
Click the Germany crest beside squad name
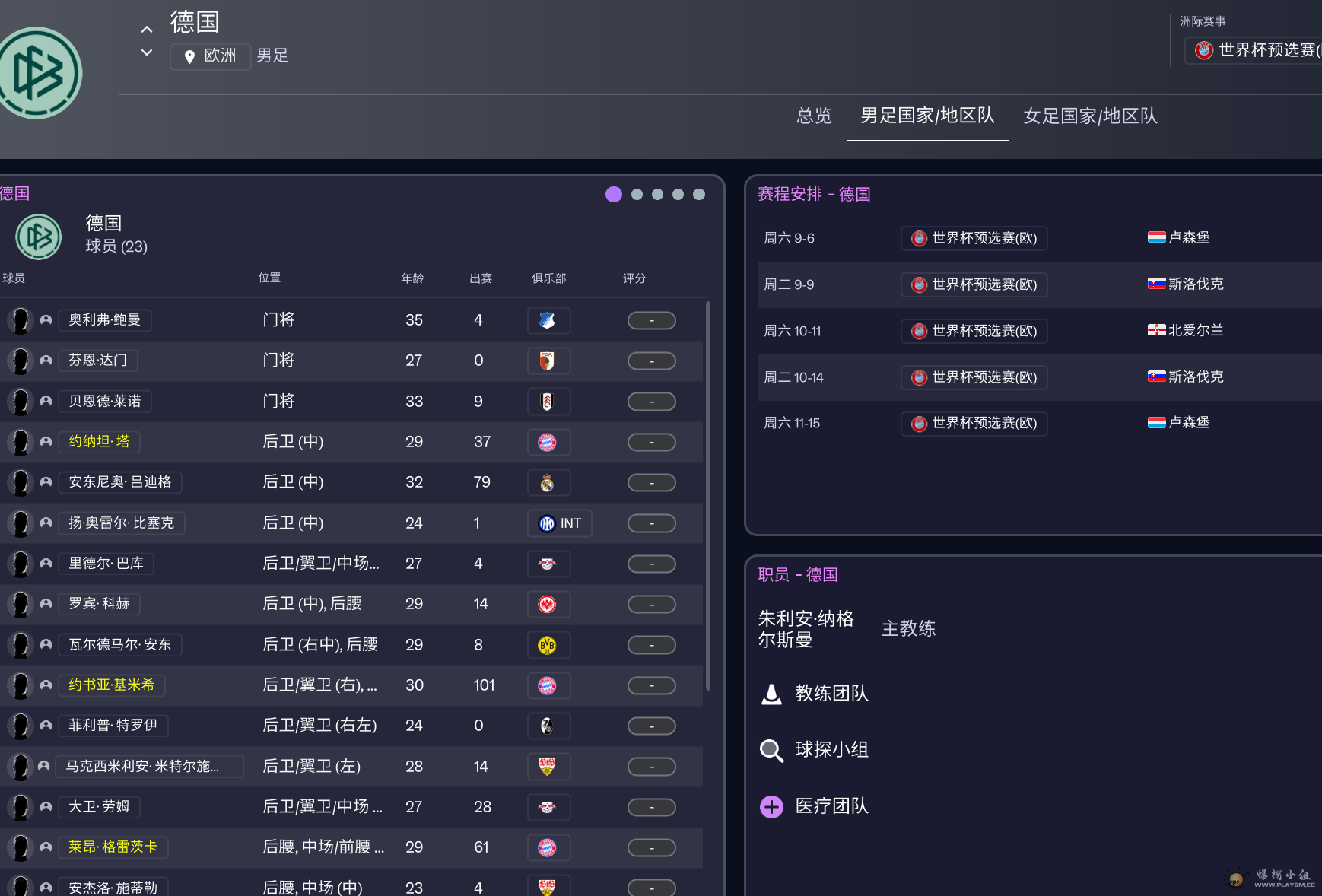pyautogui.click(x=39, y=237)
